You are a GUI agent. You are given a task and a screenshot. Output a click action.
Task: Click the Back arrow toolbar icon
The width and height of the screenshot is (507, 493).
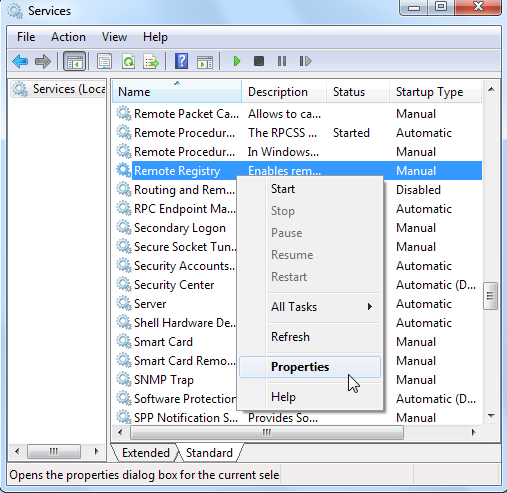point(20,61)
